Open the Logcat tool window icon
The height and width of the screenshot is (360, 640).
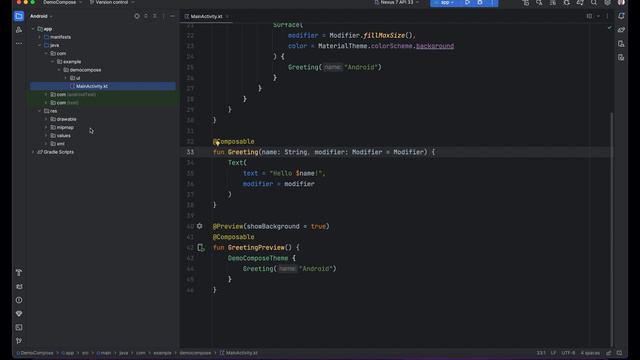tap(19, 287)
